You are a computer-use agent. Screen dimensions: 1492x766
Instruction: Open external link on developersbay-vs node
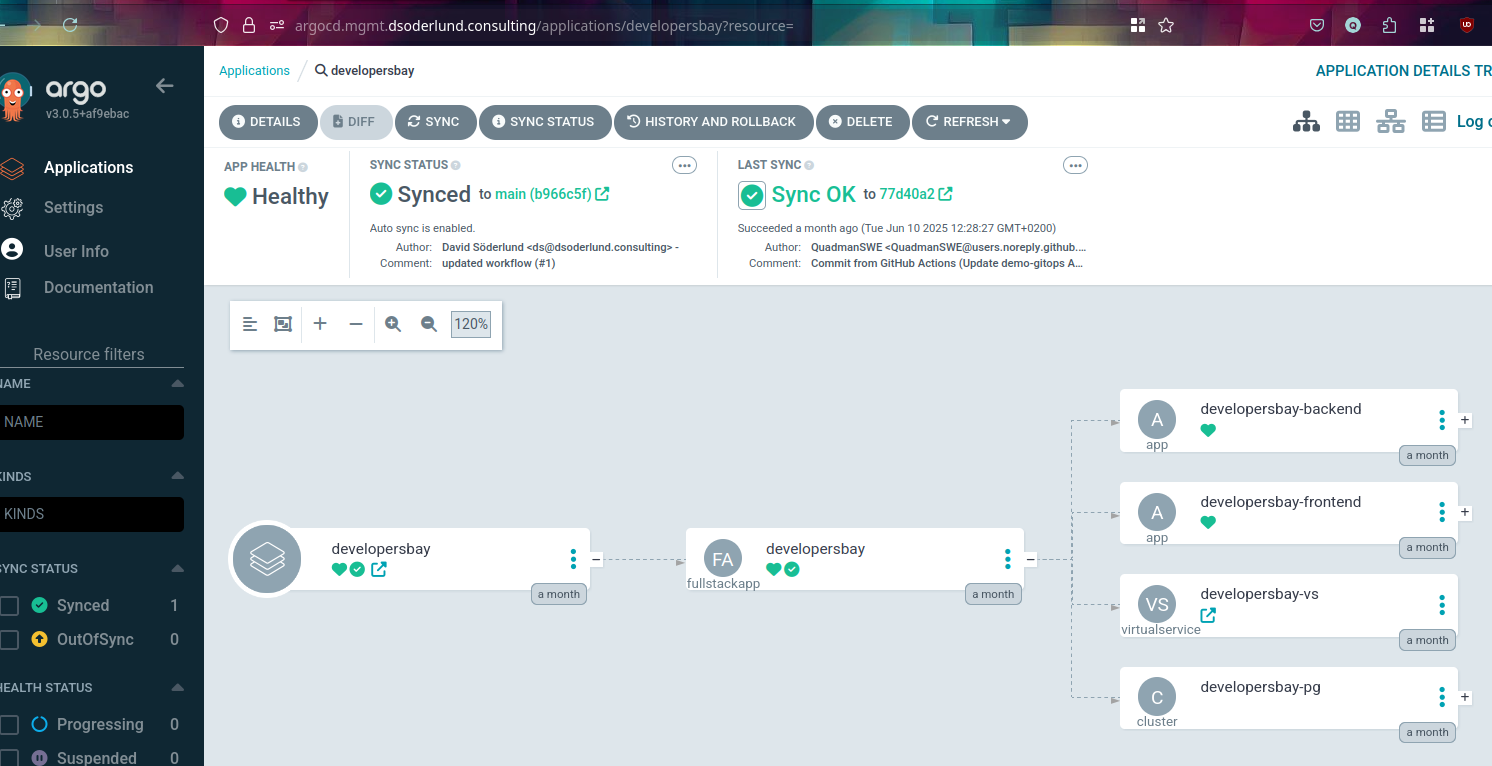[x=1208, y=616]
